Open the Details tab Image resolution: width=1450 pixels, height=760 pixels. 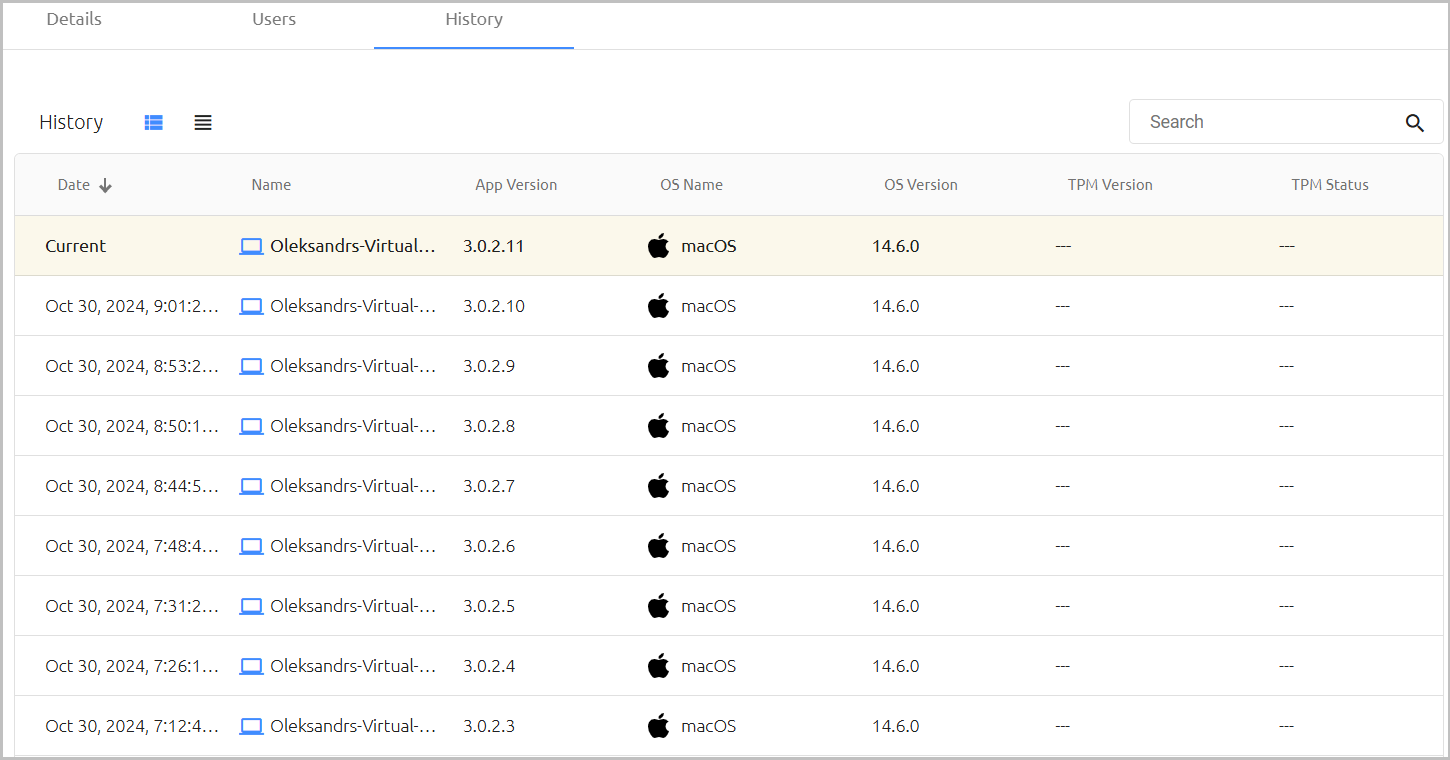point(74,20)
